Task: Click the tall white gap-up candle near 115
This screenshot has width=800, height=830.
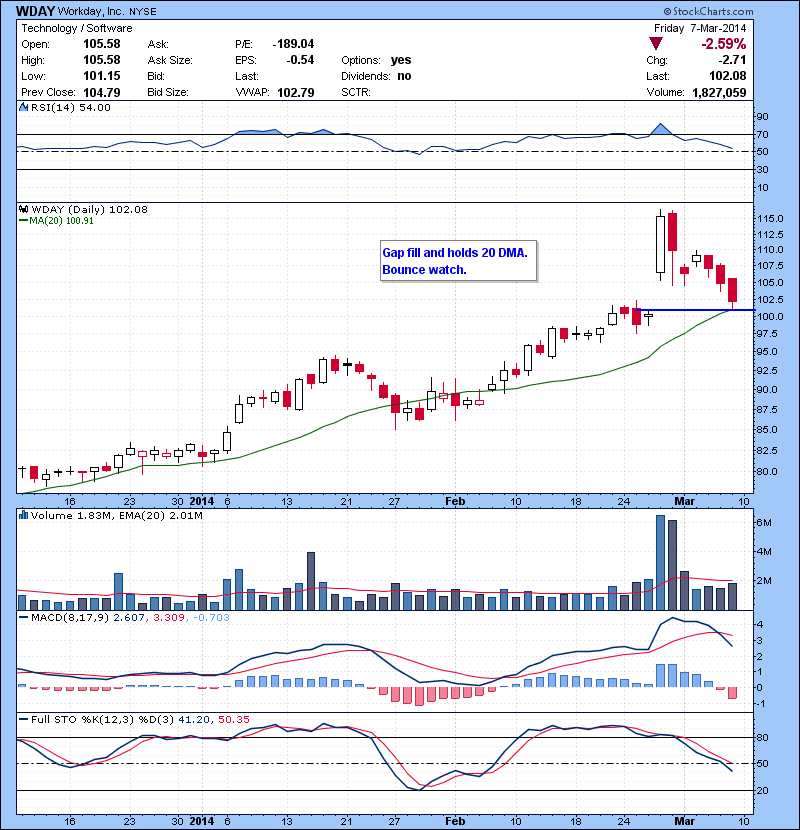Action: pyautogui.click(x=660, y=244)
